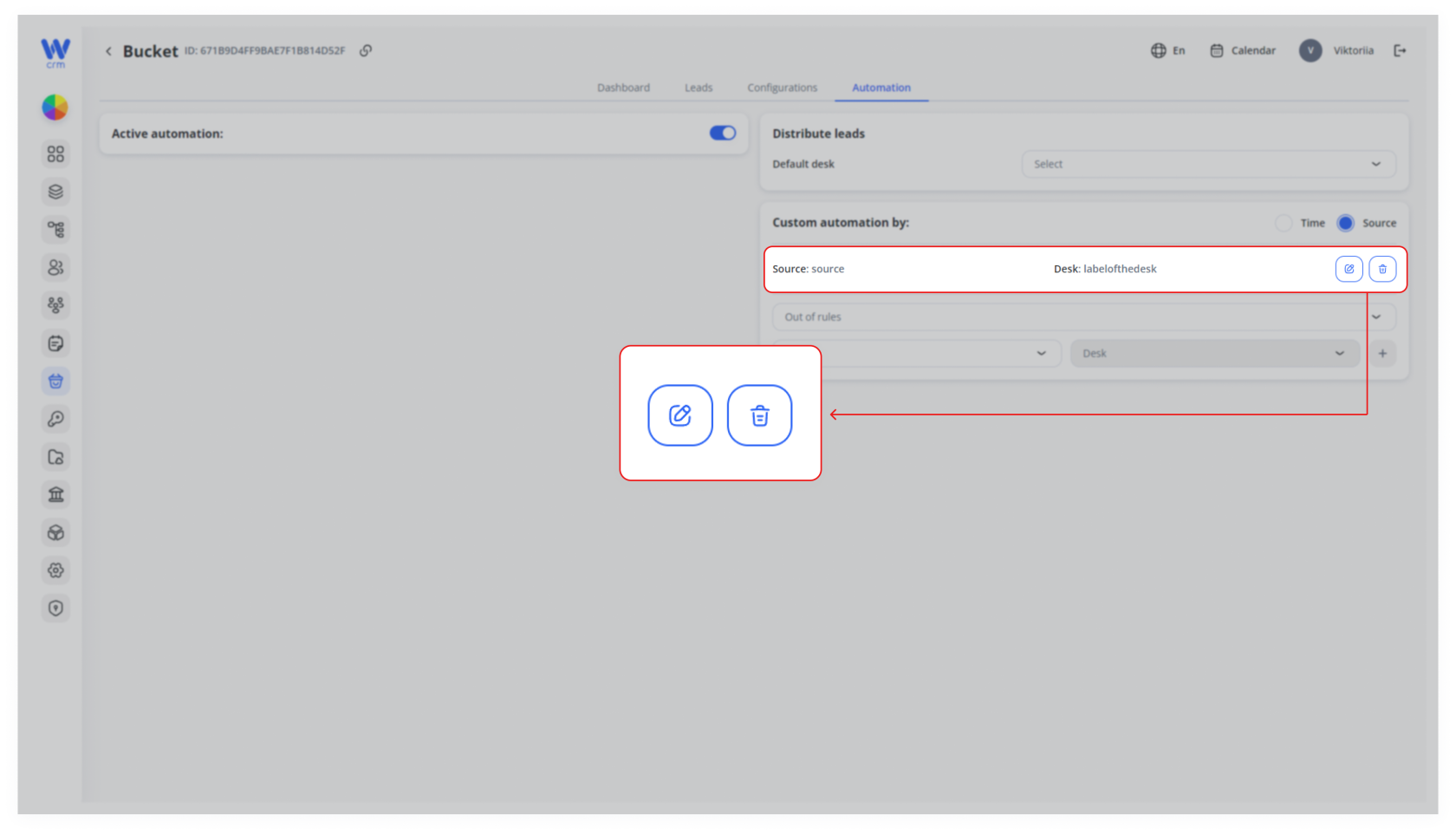1456x835 pixels.
Task: Switch to the Configurations tab
Action: pyautogui.click(x=782, y=88)
